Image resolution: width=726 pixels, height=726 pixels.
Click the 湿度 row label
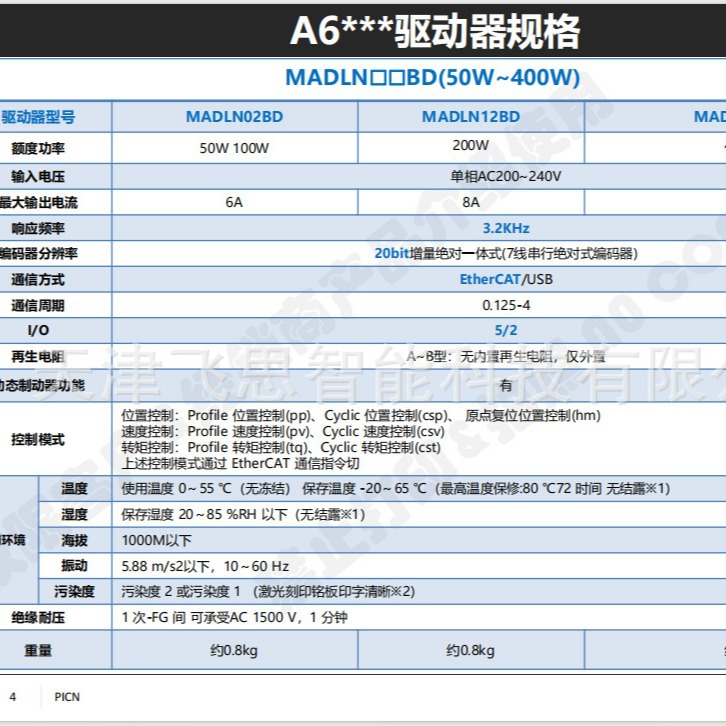pyautogui.click(x=75, y=514)
